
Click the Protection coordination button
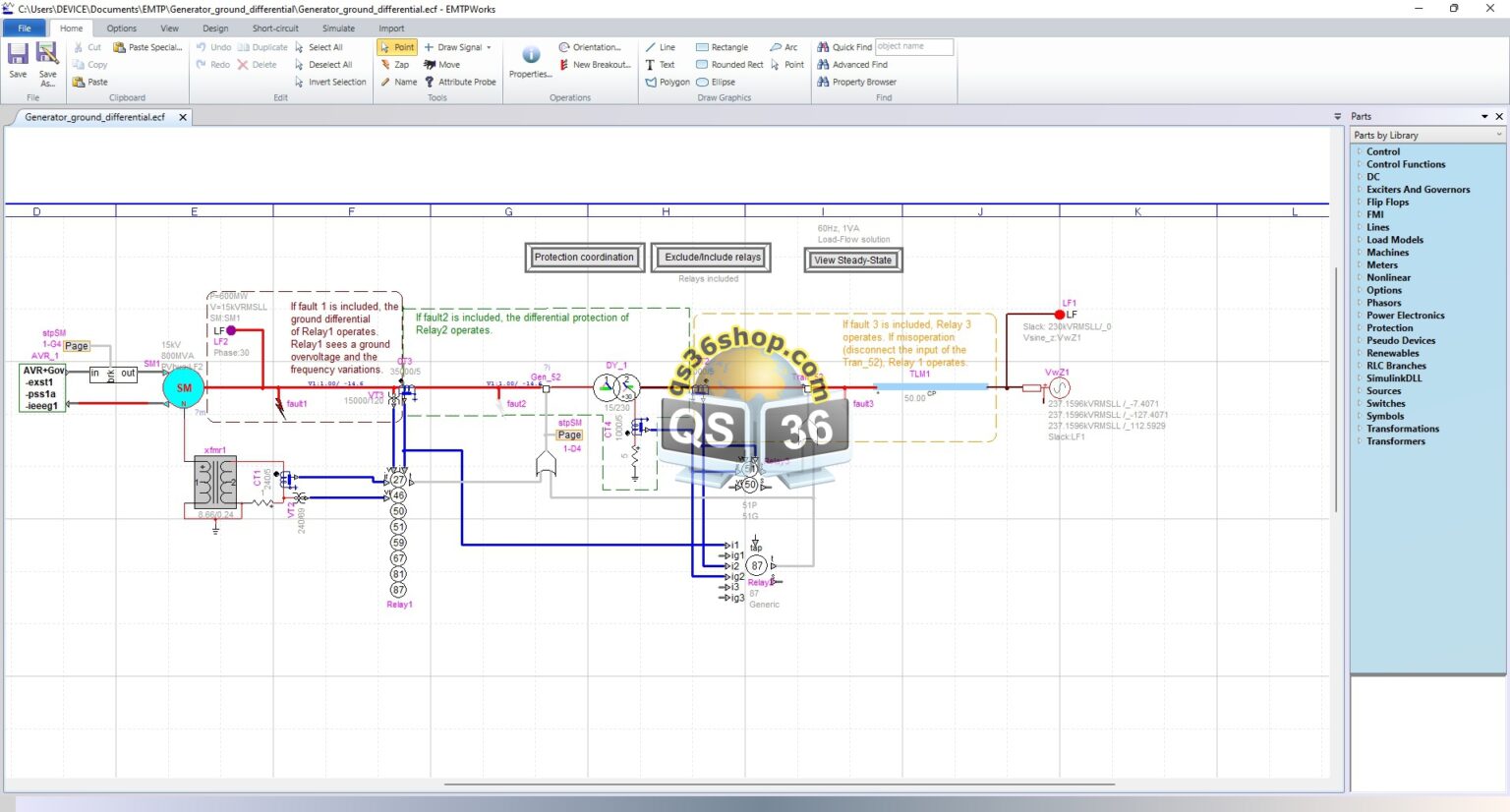click(x=584, y=257)
